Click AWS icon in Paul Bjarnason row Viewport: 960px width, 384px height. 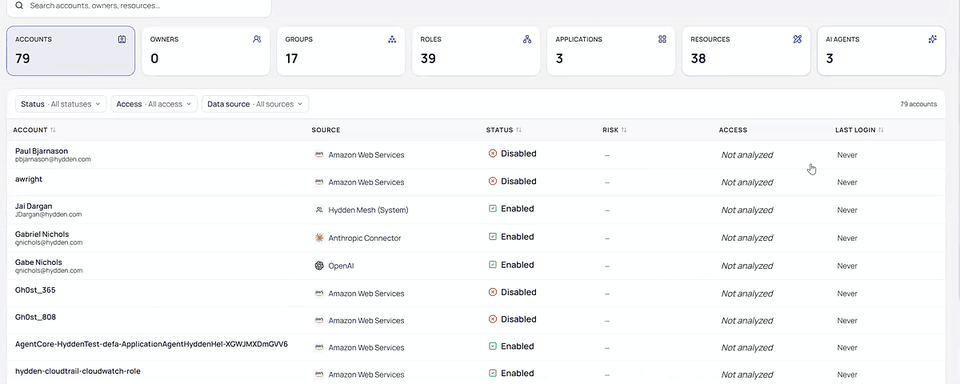point(319,155)
